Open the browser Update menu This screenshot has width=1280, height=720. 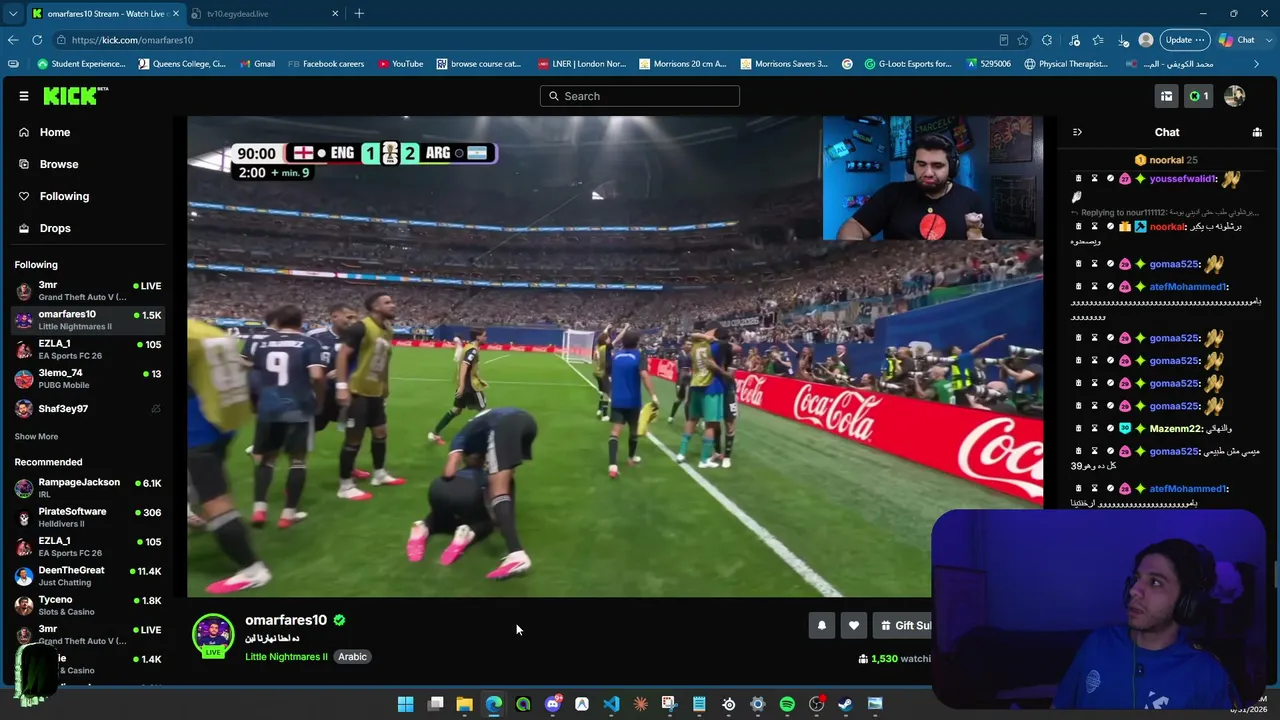(x=1185, y=40)
